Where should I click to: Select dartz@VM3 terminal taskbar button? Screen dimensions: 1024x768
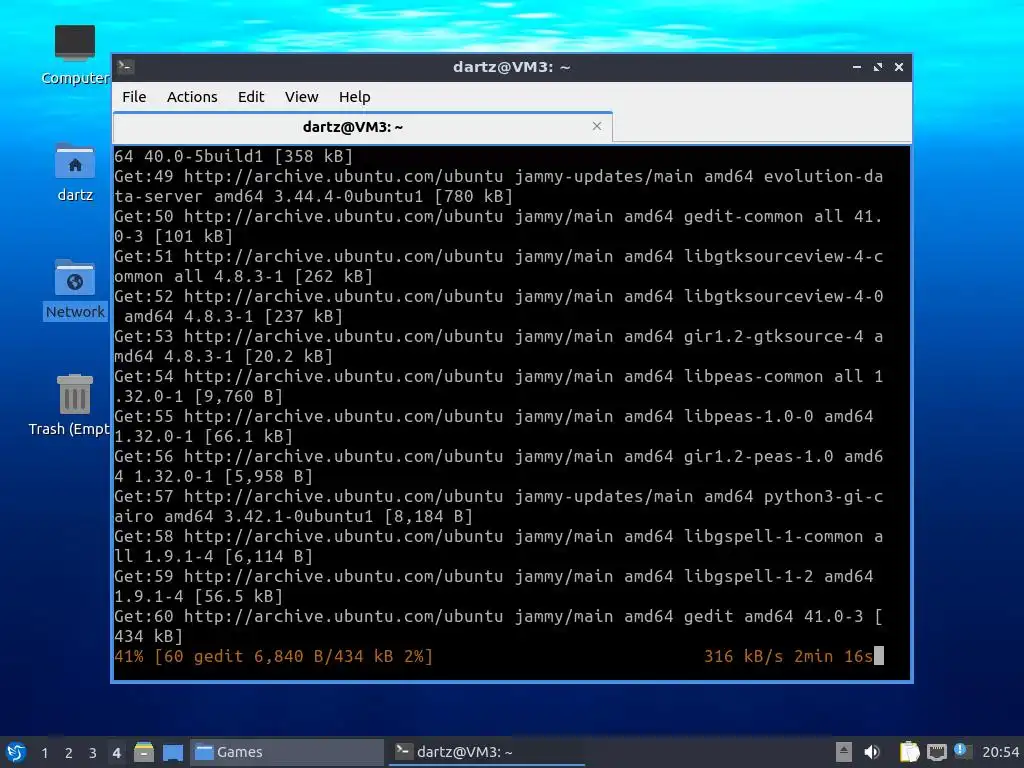point(487,752)
